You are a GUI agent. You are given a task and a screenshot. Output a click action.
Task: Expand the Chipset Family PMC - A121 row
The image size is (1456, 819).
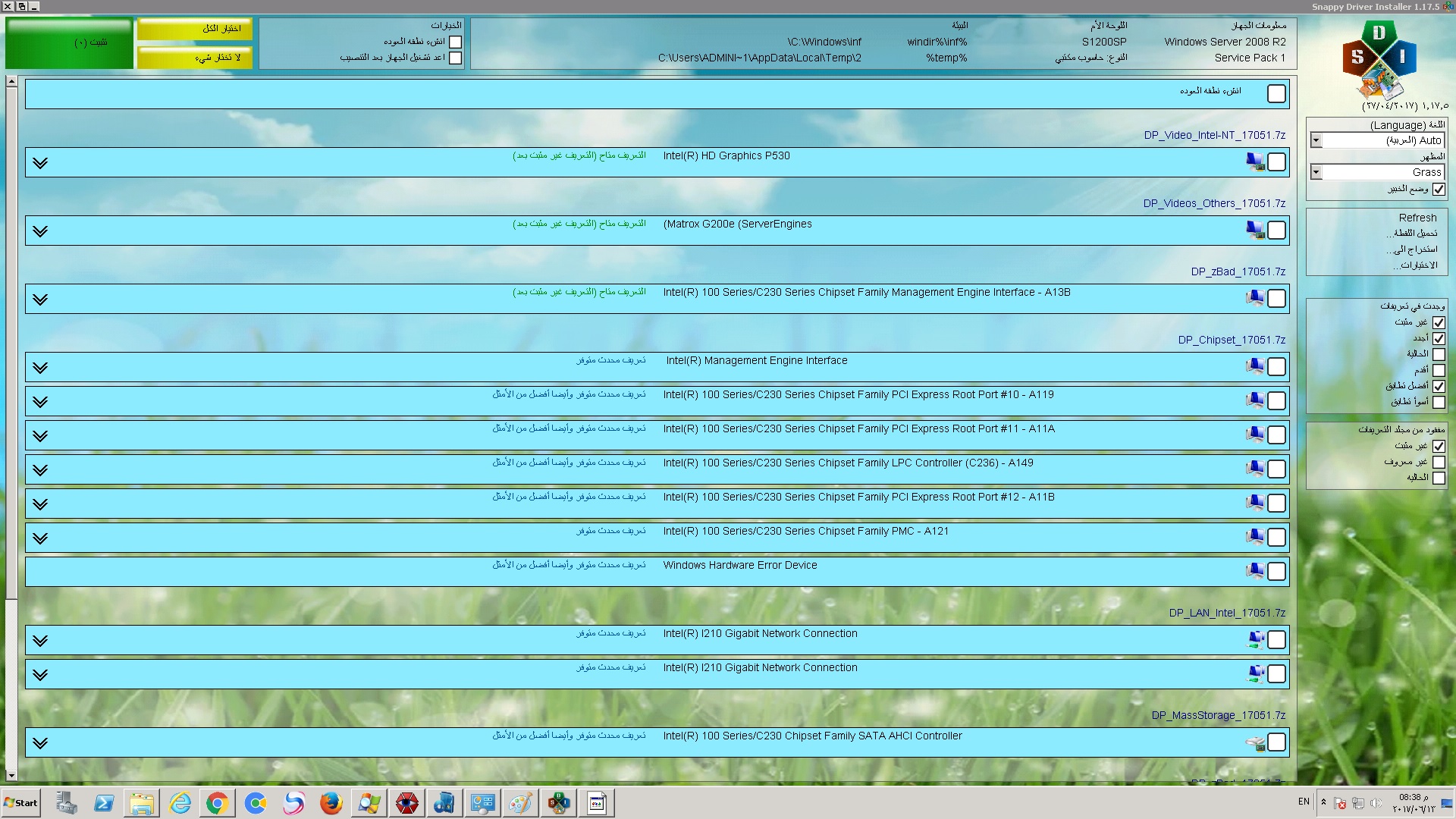[40, 538]
